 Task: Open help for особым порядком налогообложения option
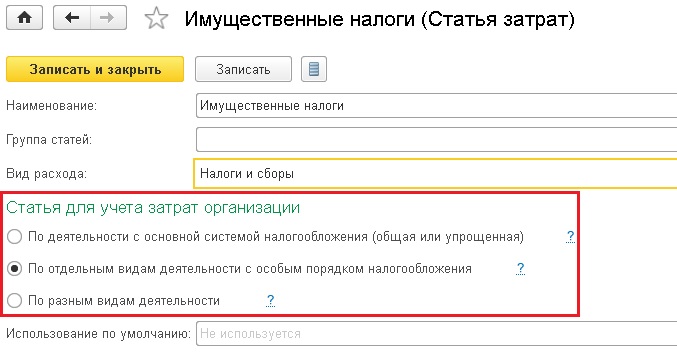520,269
